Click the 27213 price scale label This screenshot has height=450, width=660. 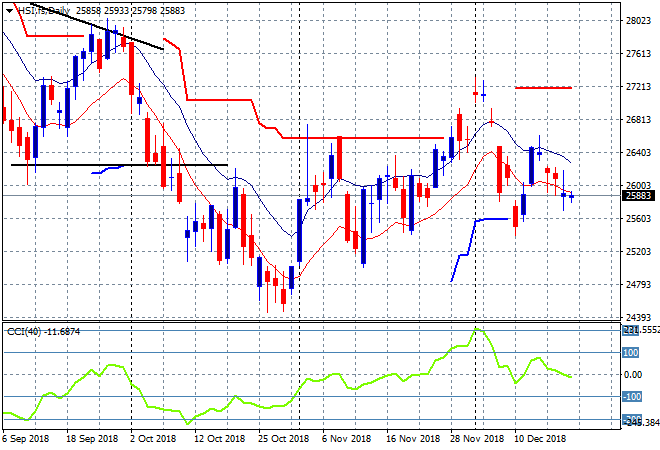point(638,87)
